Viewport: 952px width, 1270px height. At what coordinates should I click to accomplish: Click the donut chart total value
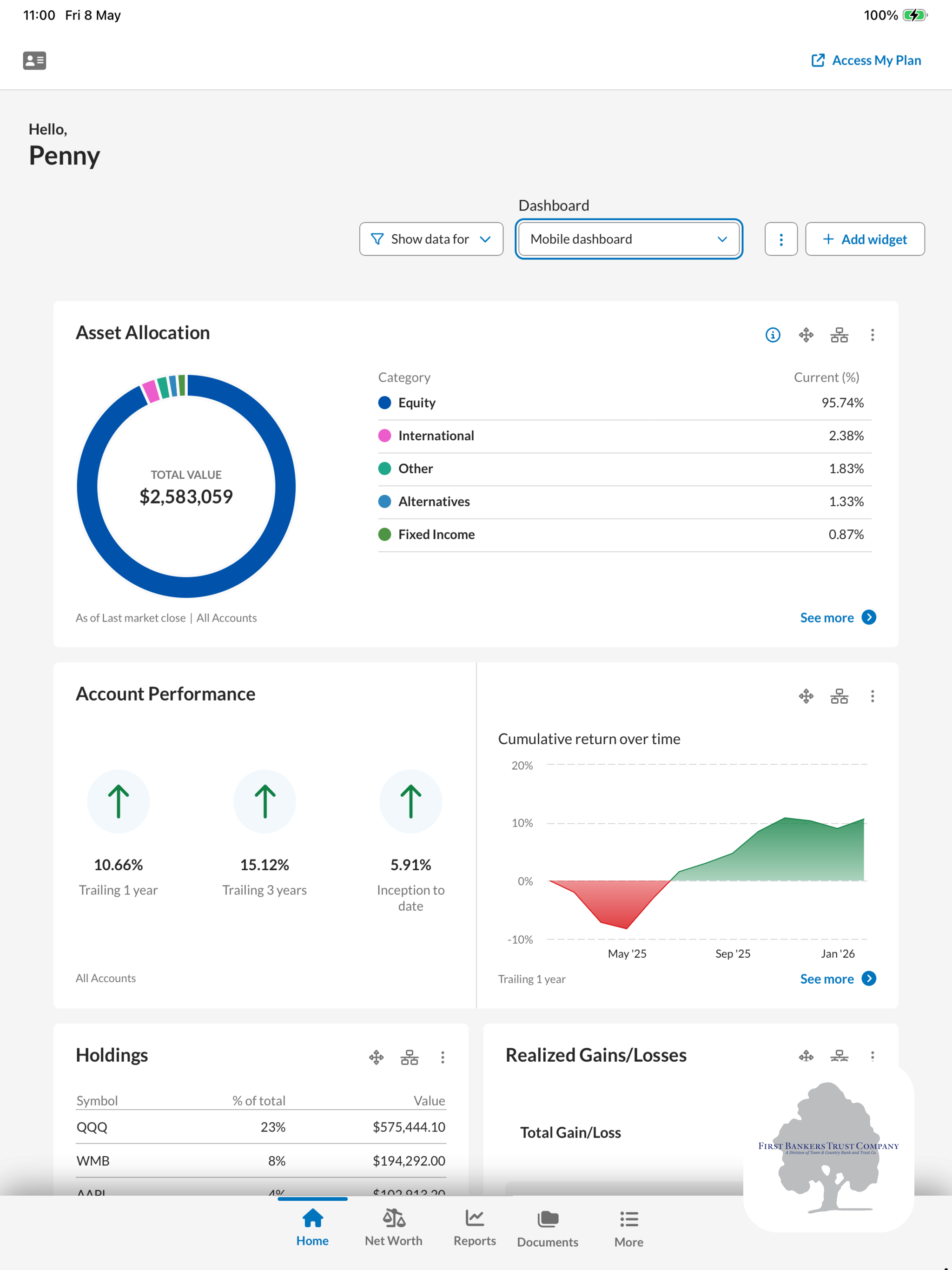click(x=186, y=496)
